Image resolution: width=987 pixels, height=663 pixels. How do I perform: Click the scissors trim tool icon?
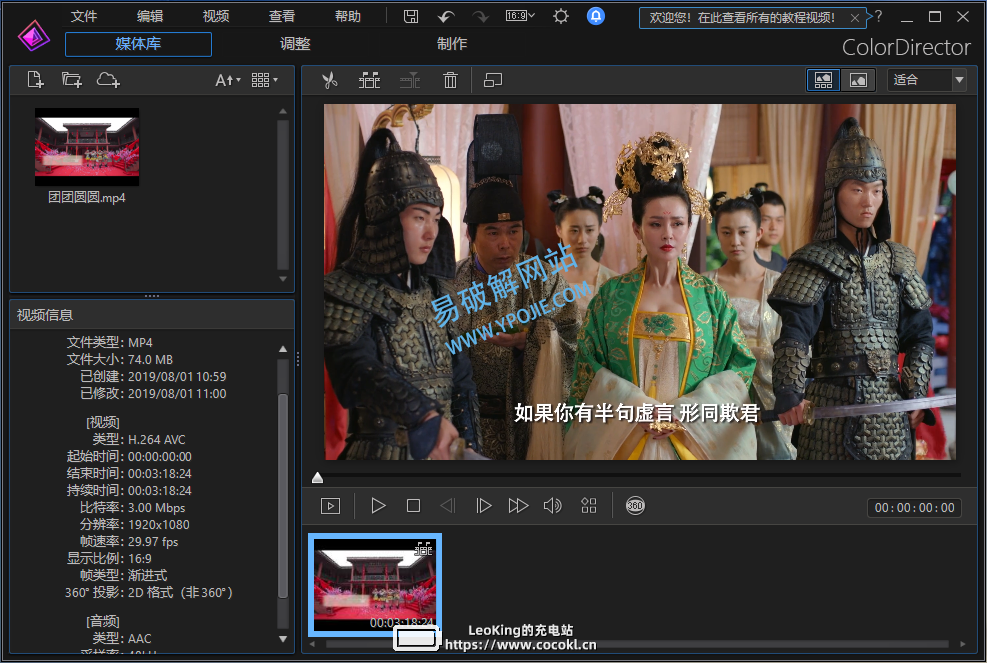point(330,80)
